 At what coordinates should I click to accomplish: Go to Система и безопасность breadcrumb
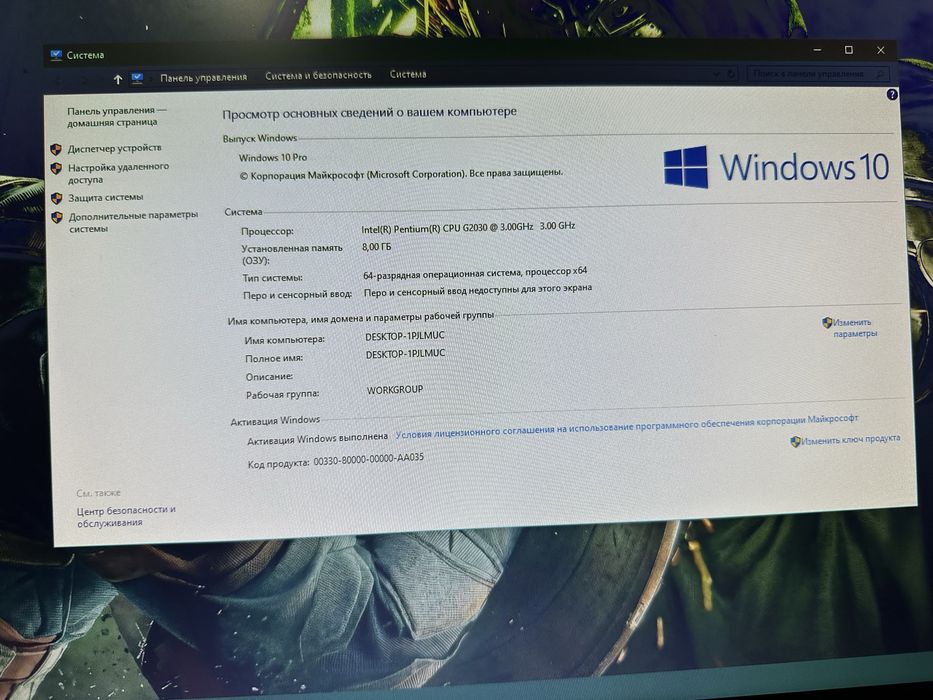pos(318,76)
